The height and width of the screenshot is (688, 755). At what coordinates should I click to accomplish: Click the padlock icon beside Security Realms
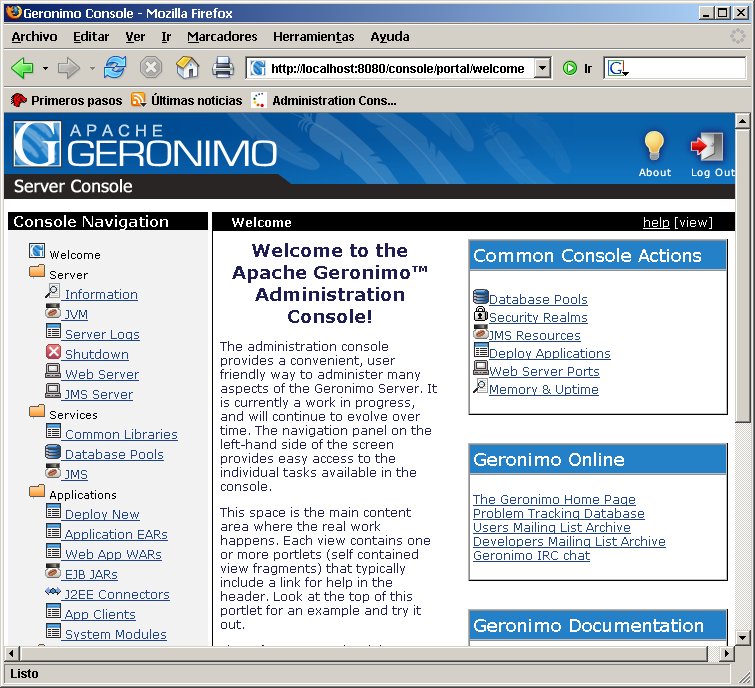pyautogui.click(x=481, y=314)
